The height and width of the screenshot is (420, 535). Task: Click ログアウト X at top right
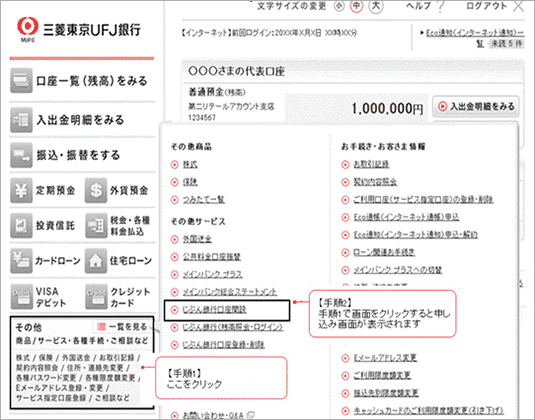coord(495,6)
